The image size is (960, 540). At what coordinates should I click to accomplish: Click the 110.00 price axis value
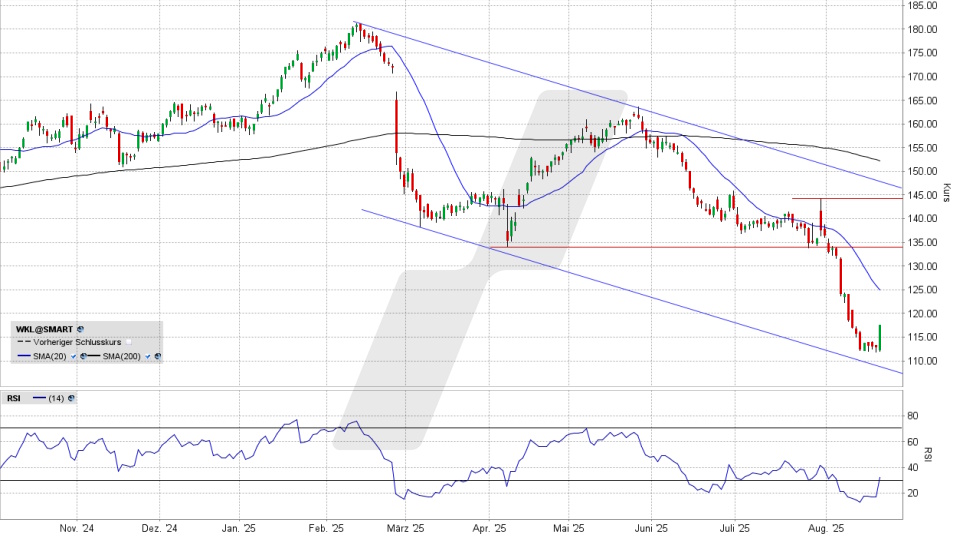tap(923, 361)
